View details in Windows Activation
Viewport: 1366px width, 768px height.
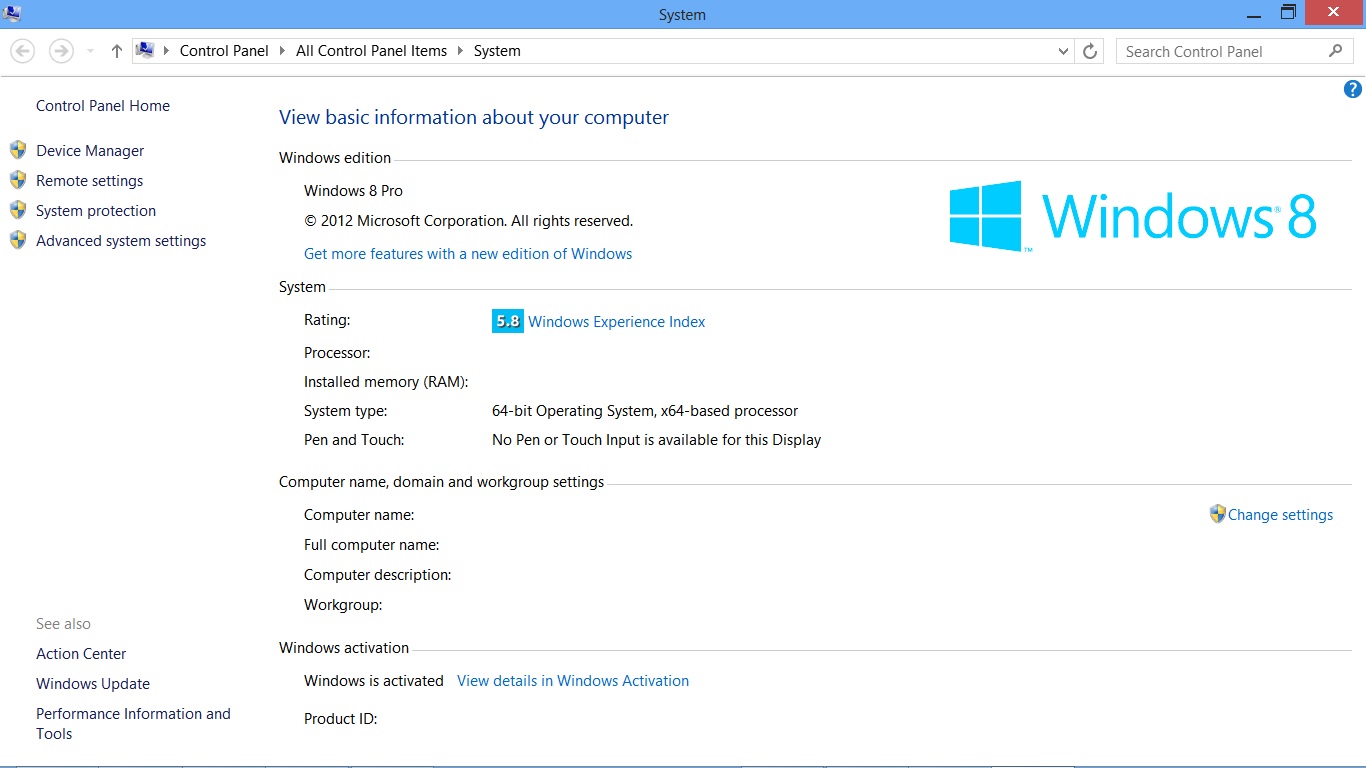coord(572,680)
